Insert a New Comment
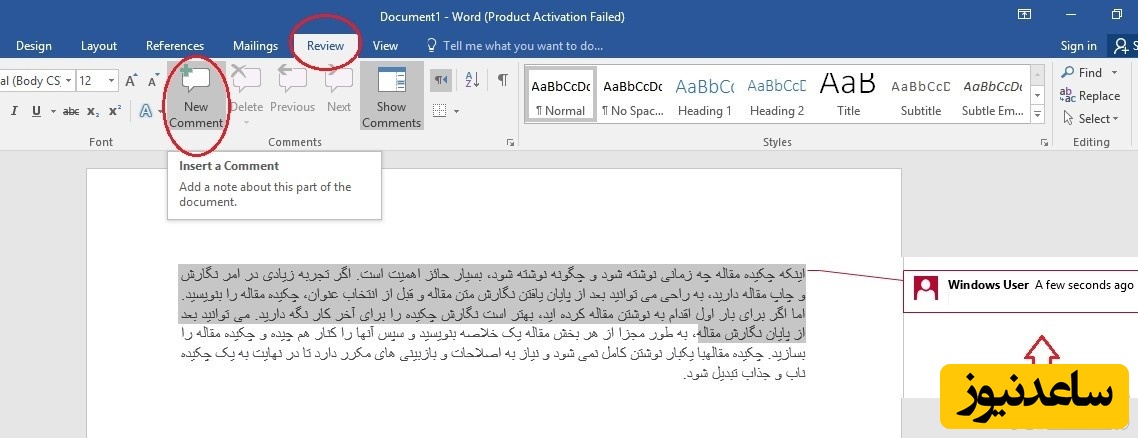Image resolution: width=1138 pixels, height=438 pixels. coord(195,98)
